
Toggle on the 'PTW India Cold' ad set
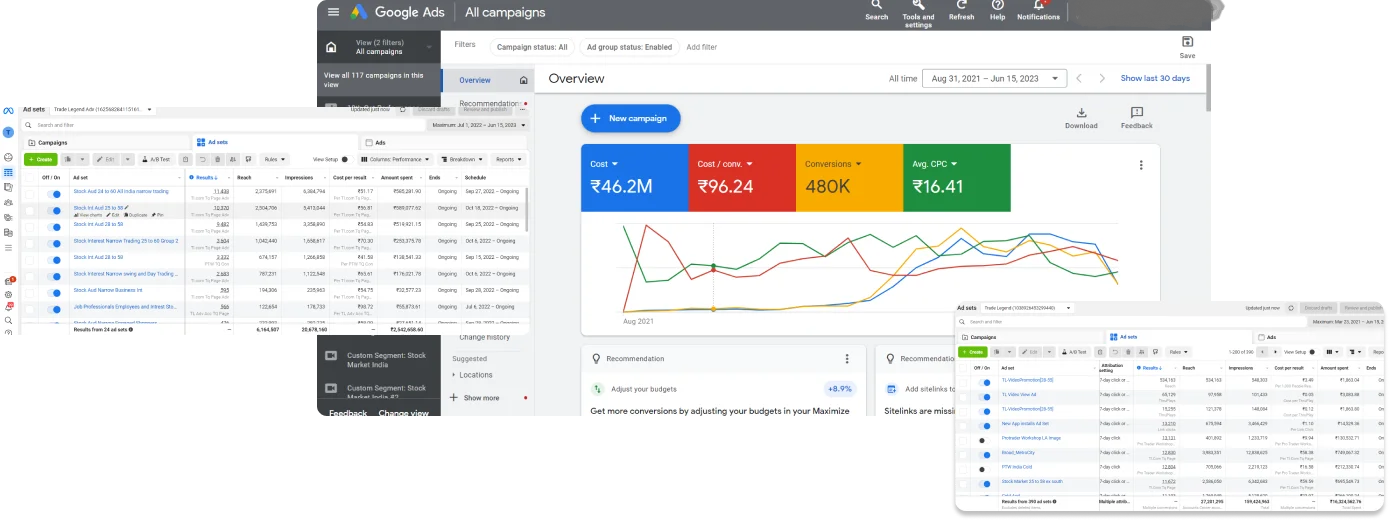(984, 467)
